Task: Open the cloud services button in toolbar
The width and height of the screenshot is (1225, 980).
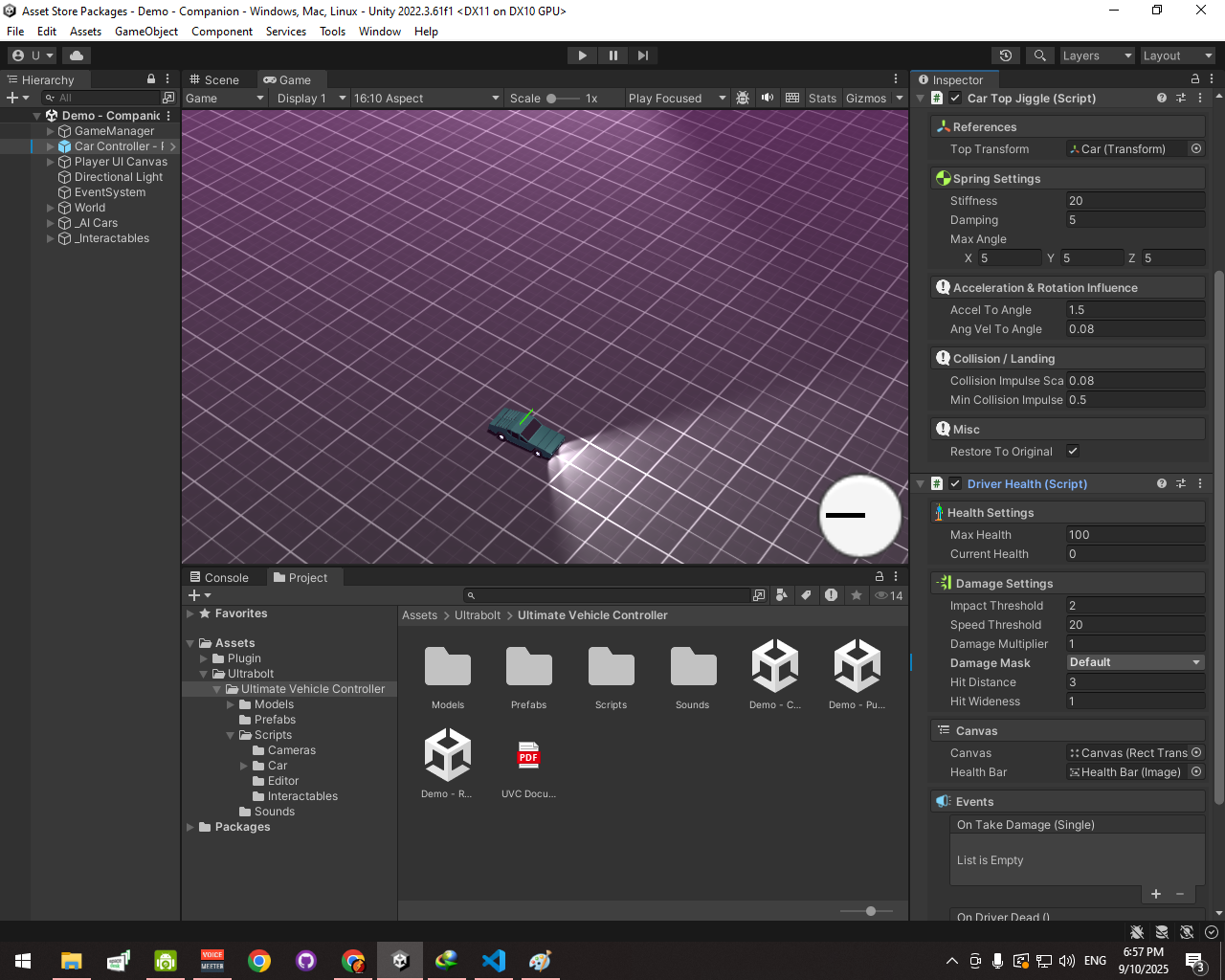Action: coord(77,56)
